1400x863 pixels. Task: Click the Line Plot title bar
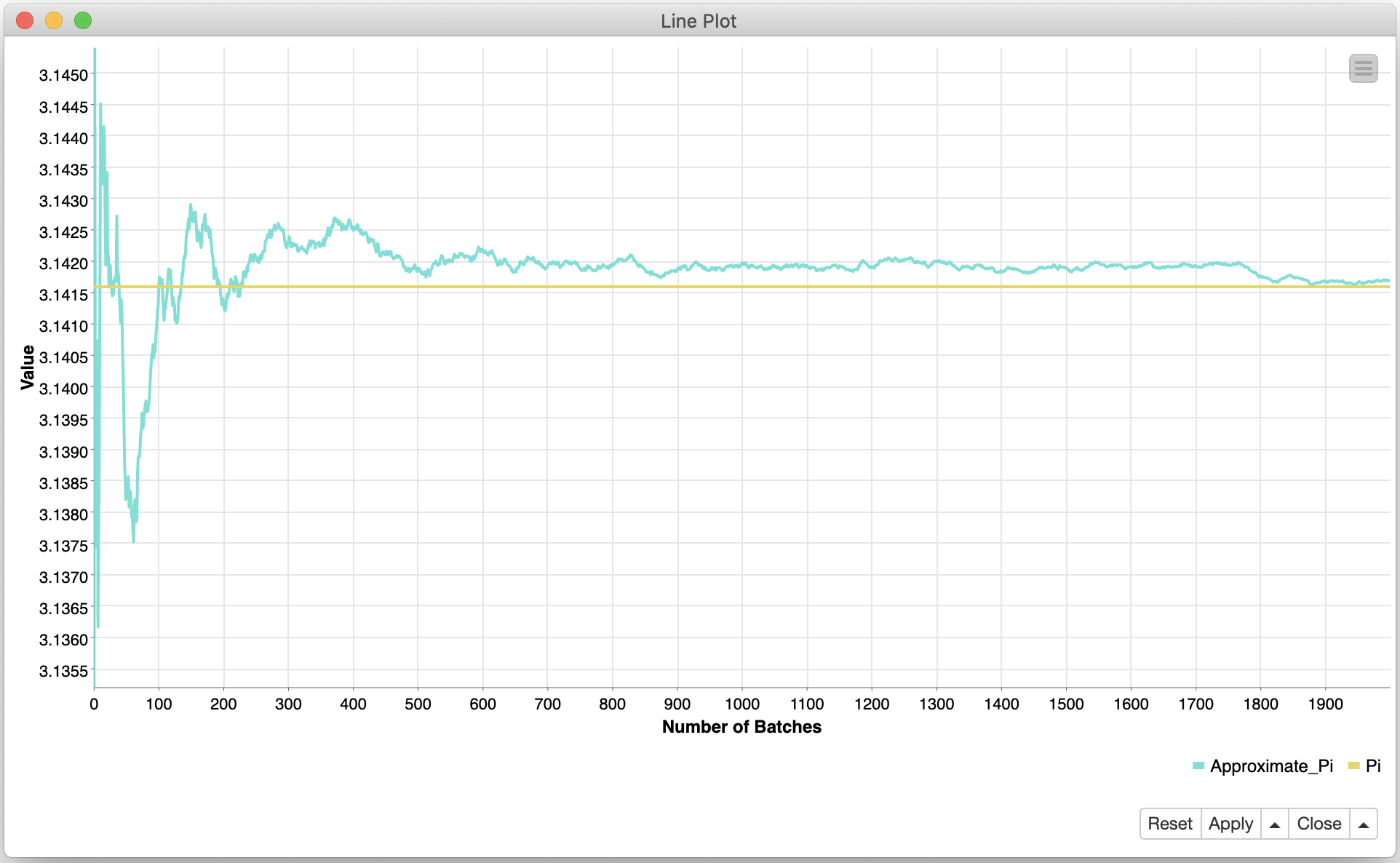click(x=699, y=21)
